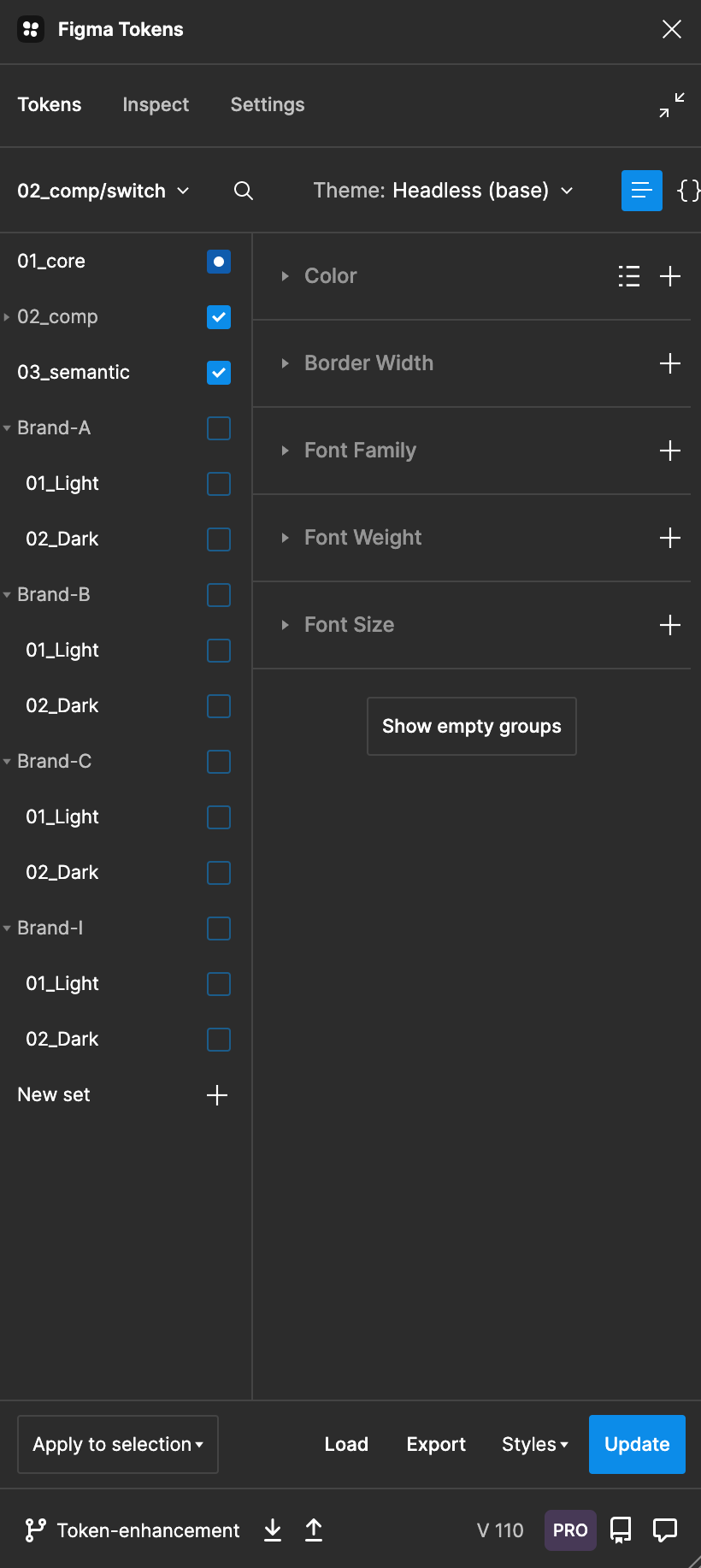Uncheck the 03_semantic token set
The width and height of the screenshot is (701, 1568).
(x=219, y=373)
